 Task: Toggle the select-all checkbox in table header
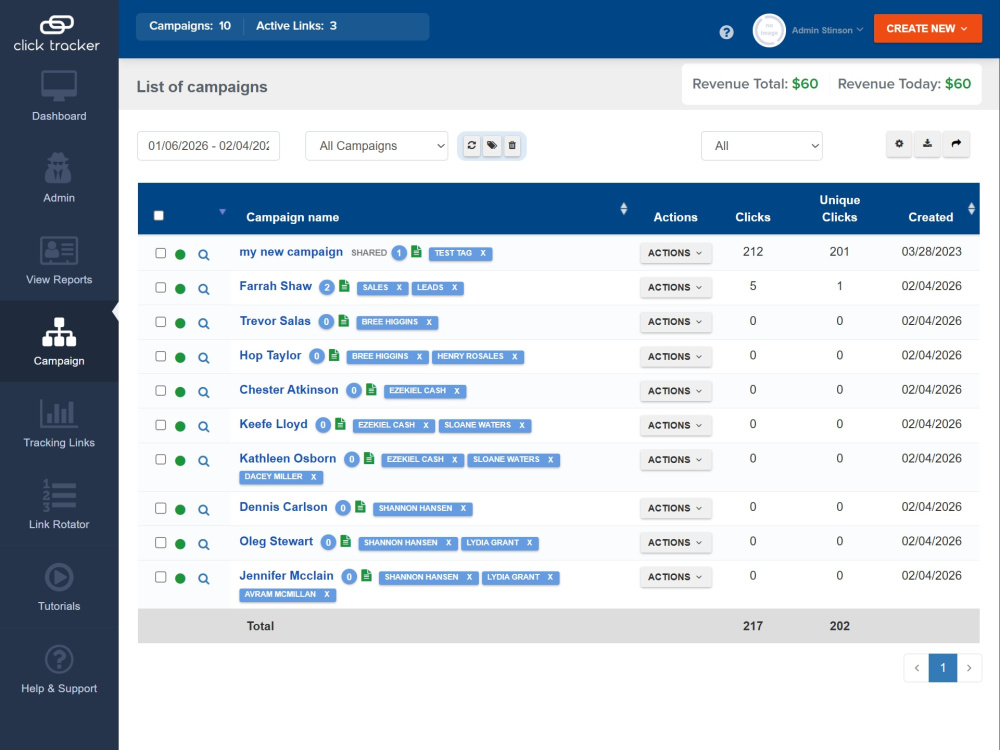pyautogui.click(x=159, y=216)
